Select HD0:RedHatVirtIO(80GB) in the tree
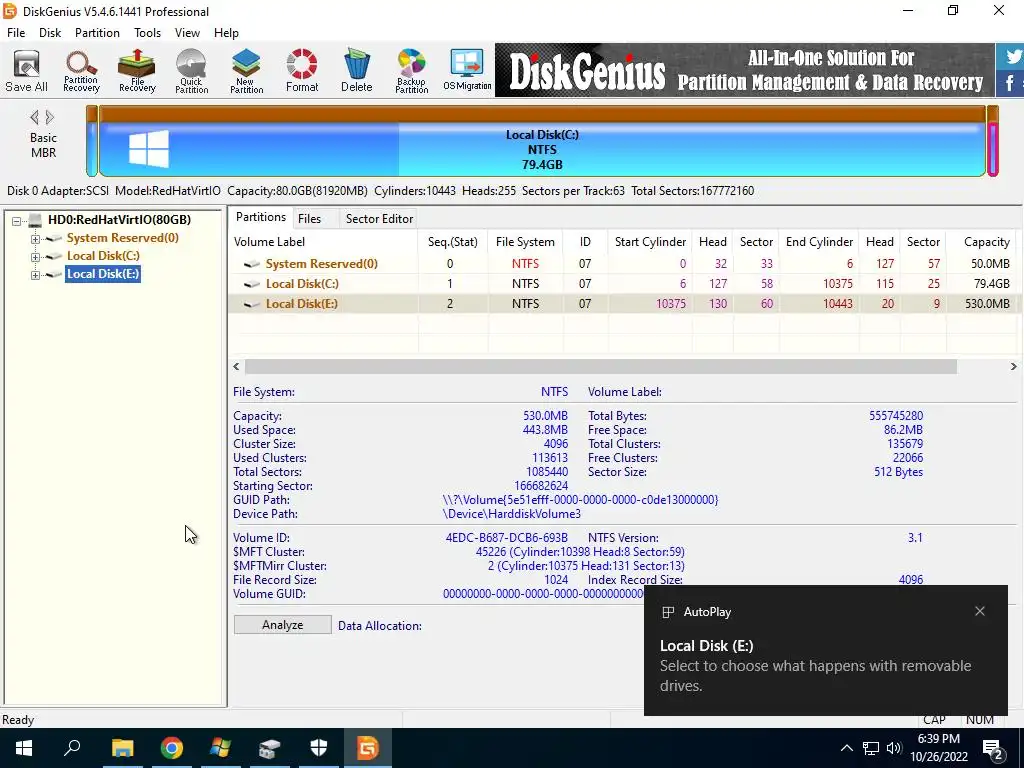Viewport: 1024px width, 768px height. point(120,220)
